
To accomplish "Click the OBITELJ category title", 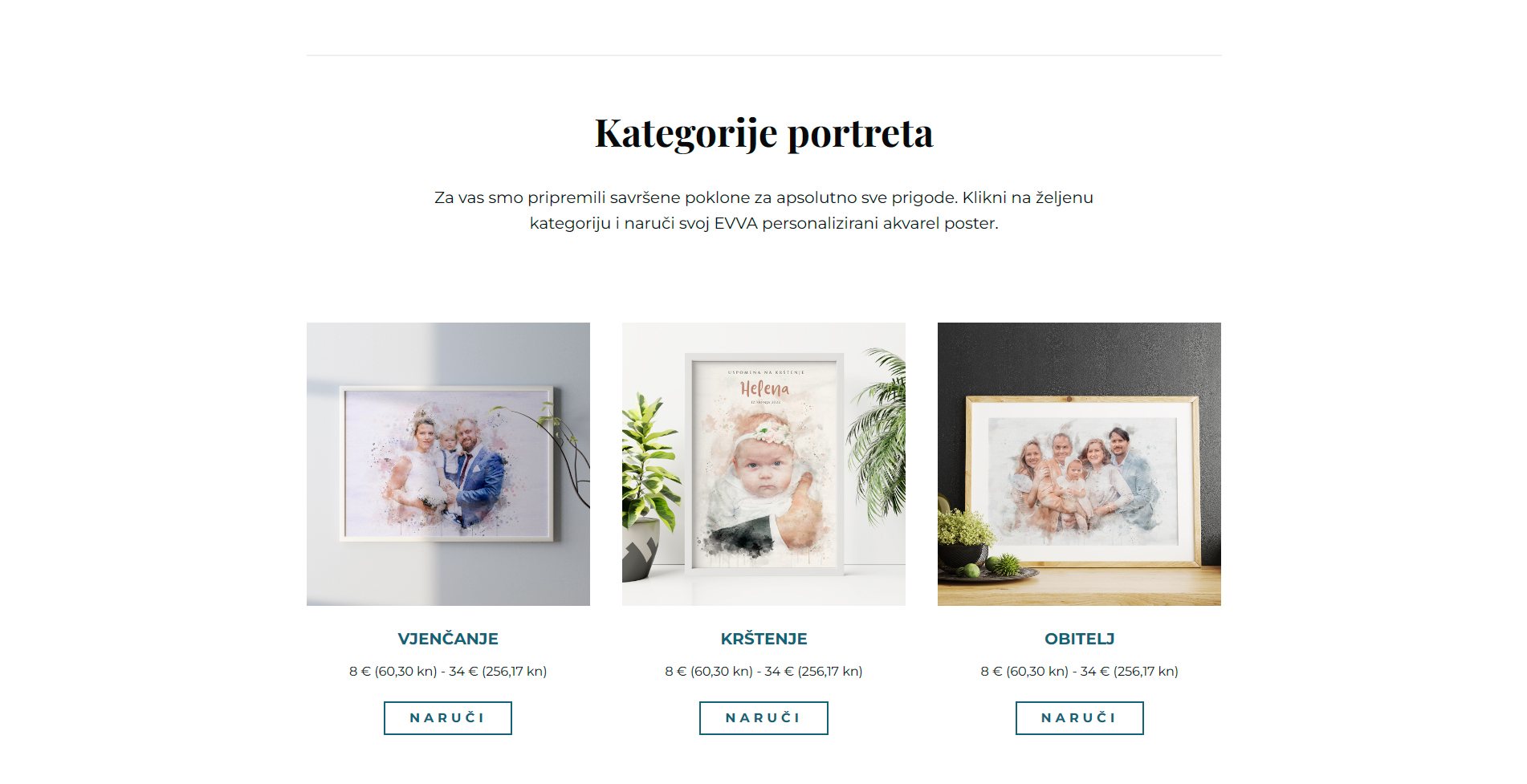I will 1079,639.
